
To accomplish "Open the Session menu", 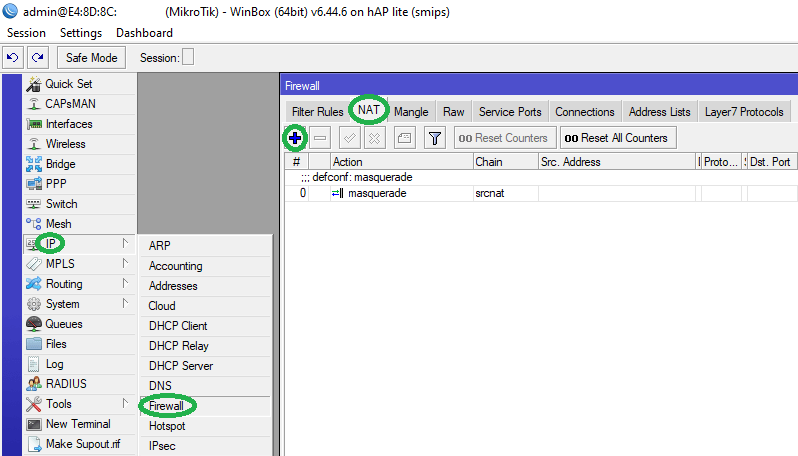I will pyautogui.click(x=26, y=33).
